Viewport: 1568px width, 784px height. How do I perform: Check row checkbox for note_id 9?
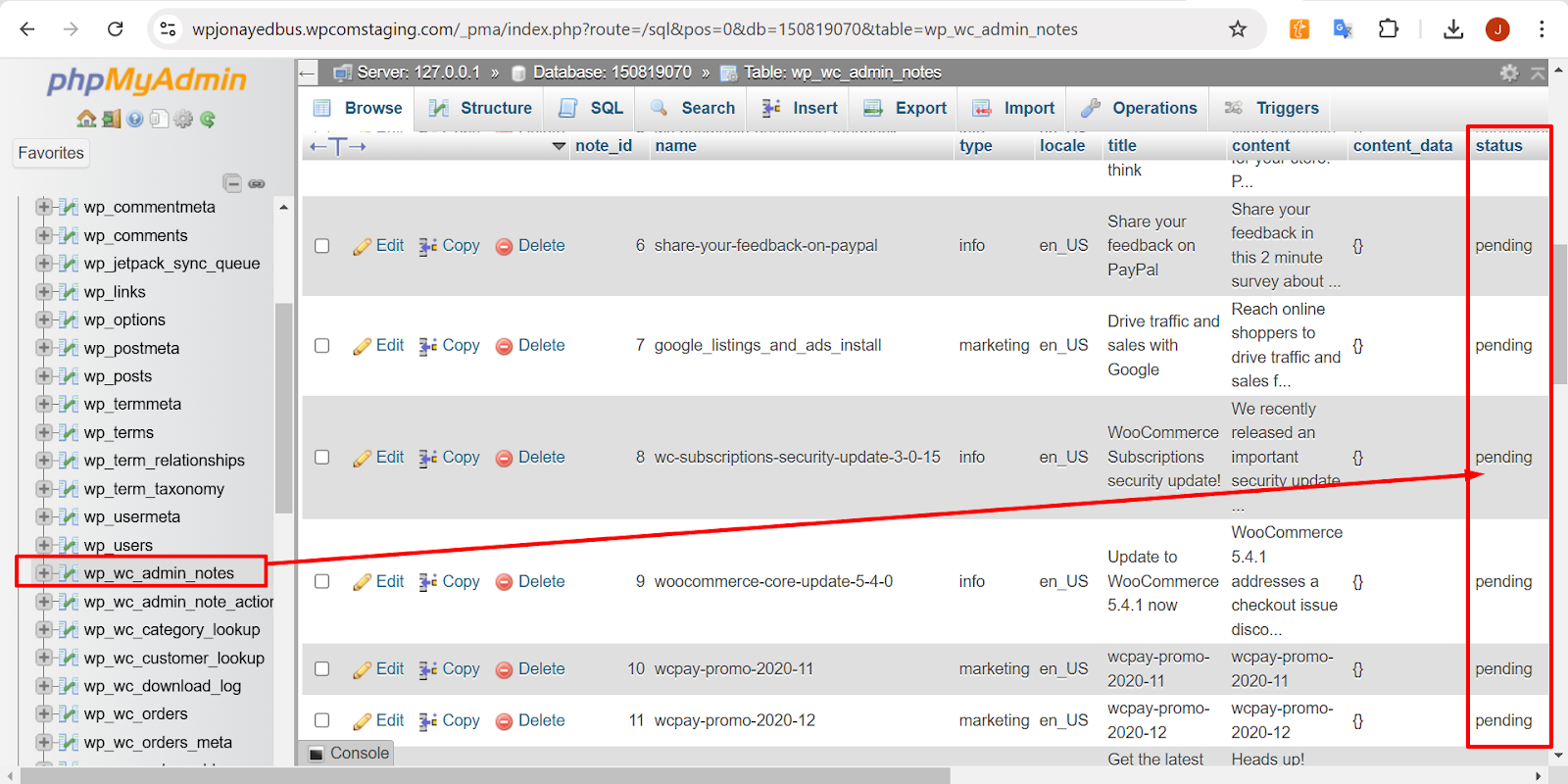tap(321, 582)
